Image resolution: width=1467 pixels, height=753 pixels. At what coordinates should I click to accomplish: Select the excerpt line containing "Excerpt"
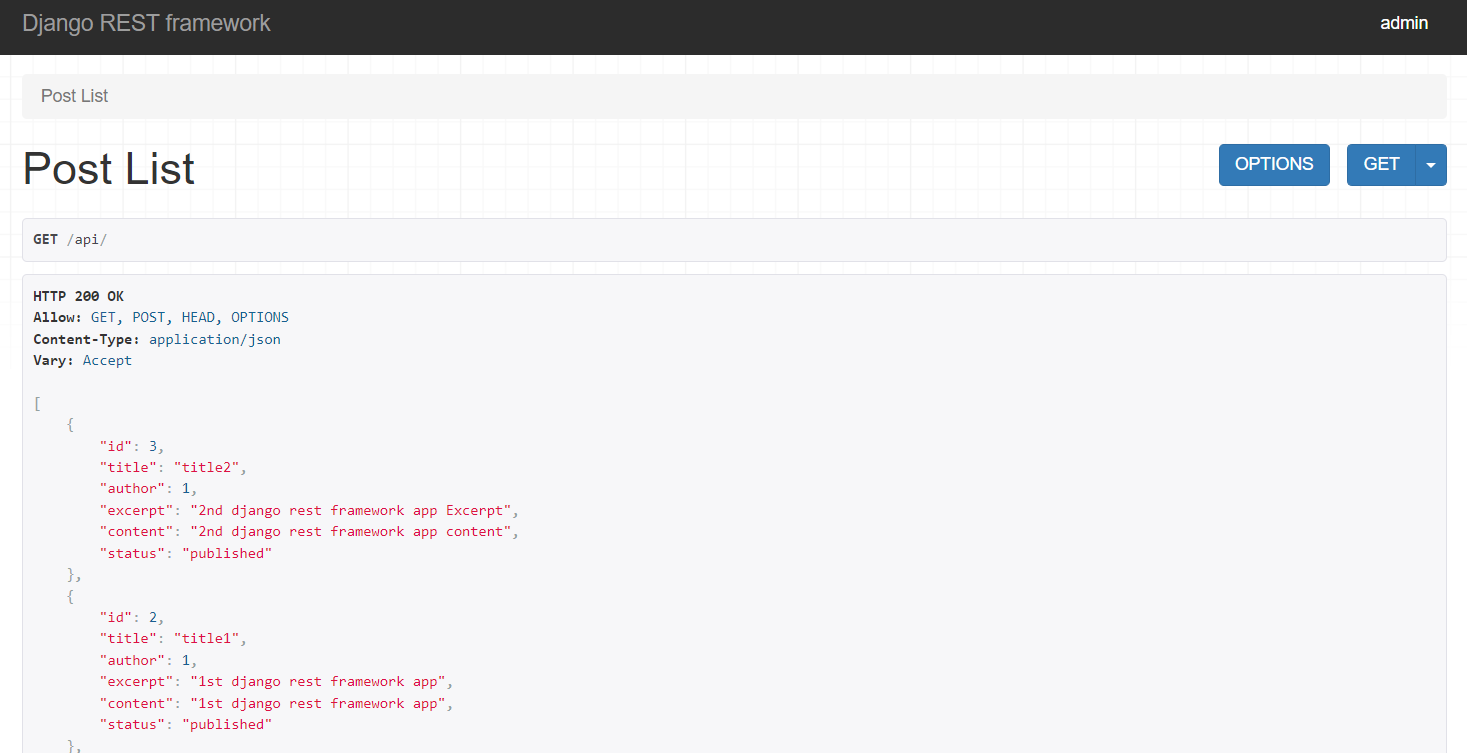(x=309, y=510)
